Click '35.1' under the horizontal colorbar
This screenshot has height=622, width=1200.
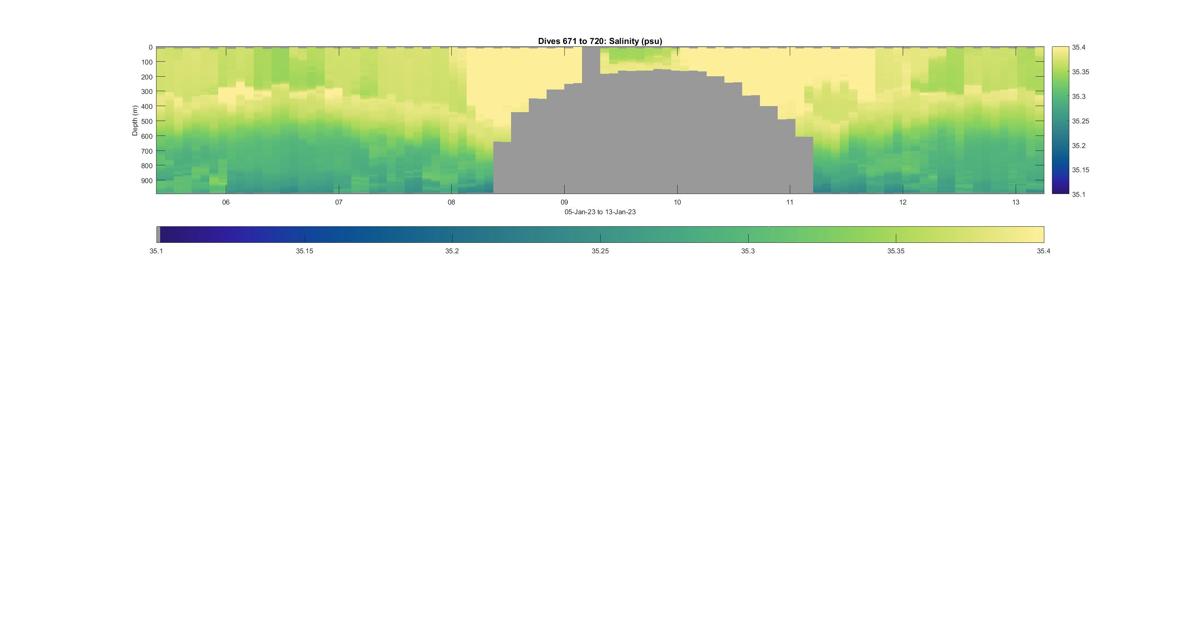156,251
